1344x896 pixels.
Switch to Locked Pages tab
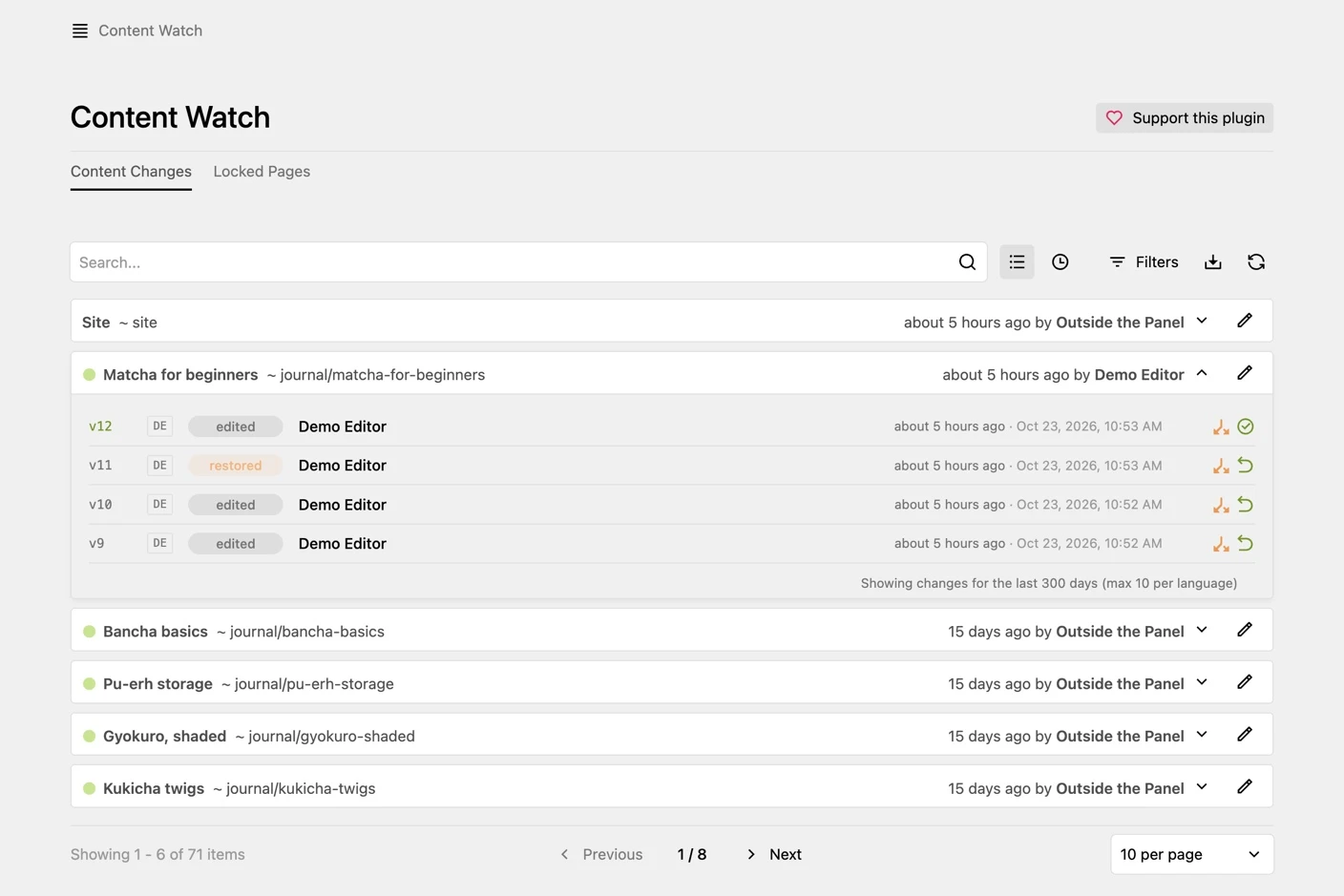point(262,172)
